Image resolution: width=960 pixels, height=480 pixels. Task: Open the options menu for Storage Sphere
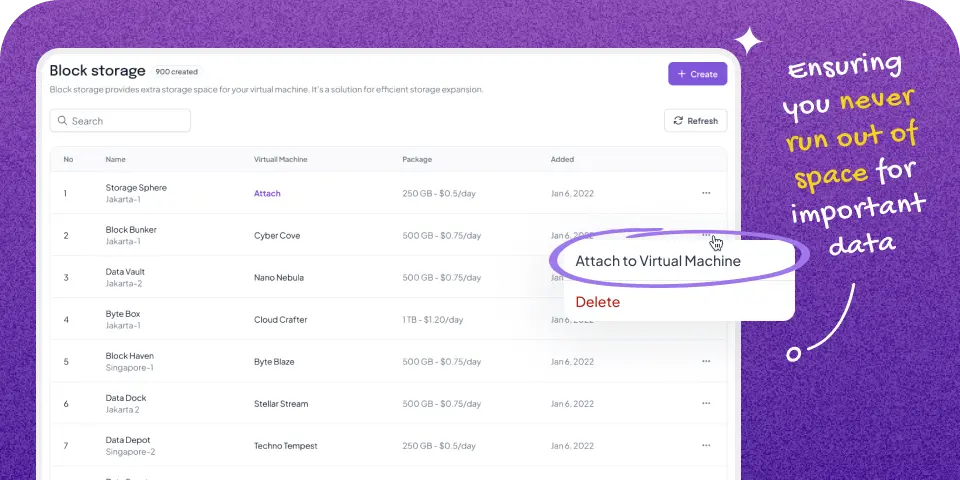click(706, 193)
